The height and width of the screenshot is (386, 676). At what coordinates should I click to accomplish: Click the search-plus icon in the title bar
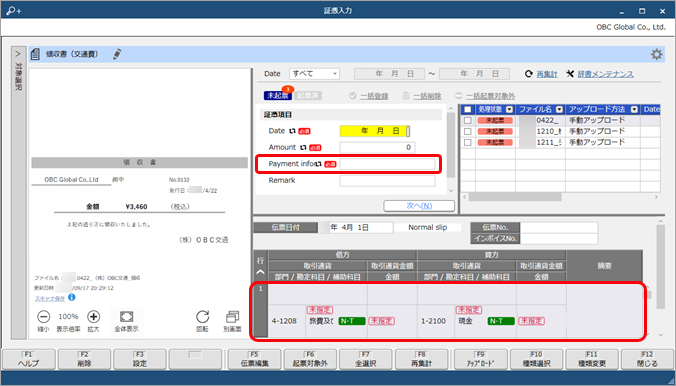coord(13,10)
